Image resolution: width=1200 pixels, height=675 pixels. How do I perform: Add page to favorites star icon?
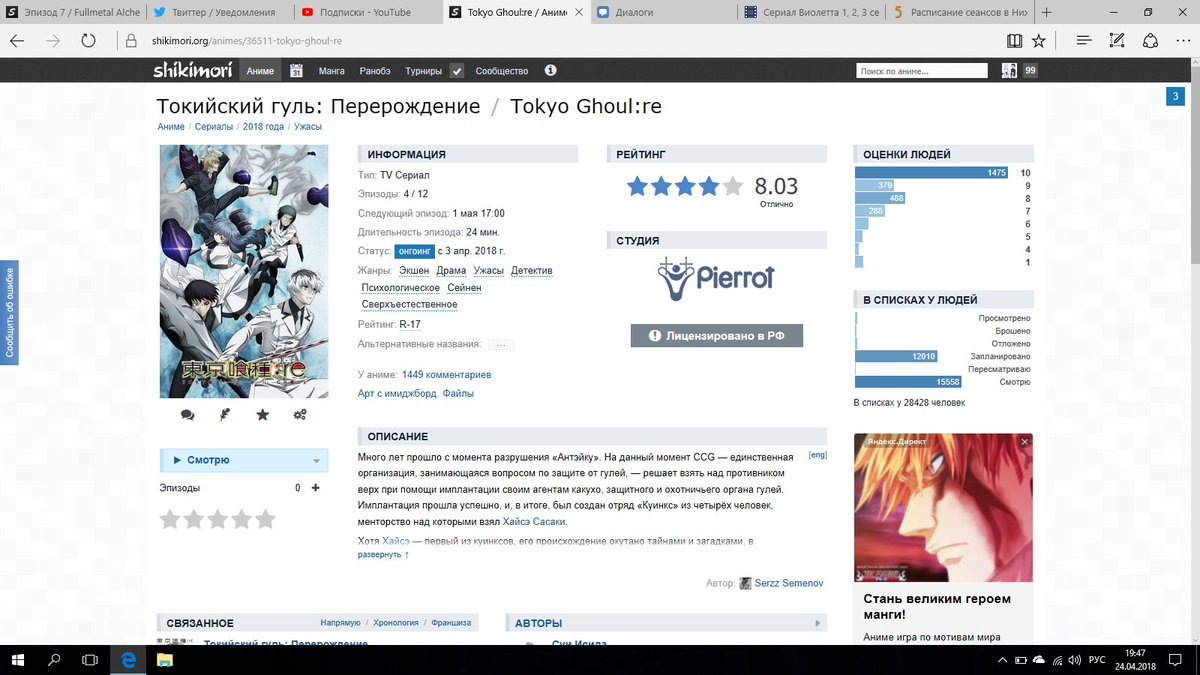click(1039, 41)
